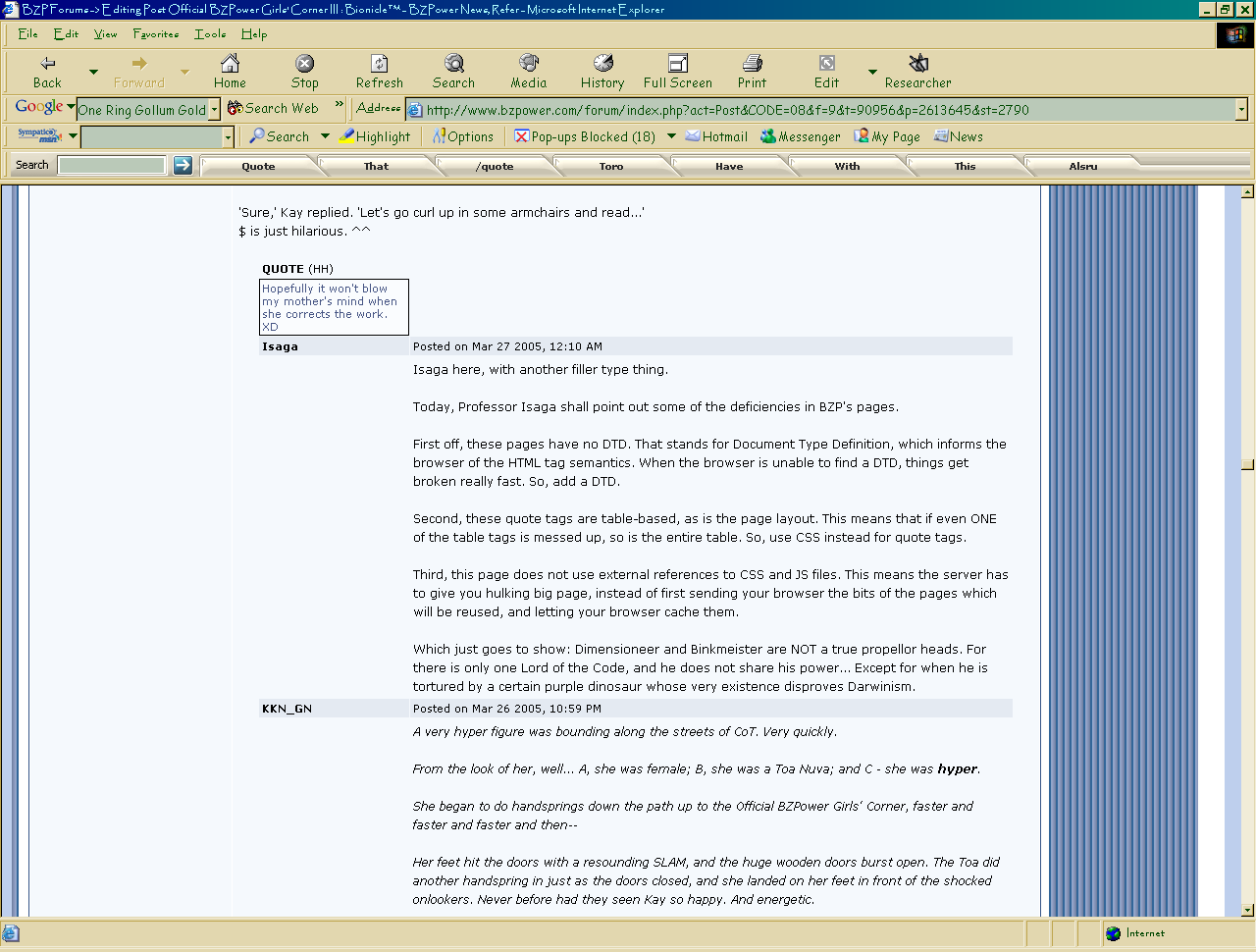Expand the Back button history dropdown
1256x952 pixels.
pyautogui.click(x=93, y=72)
